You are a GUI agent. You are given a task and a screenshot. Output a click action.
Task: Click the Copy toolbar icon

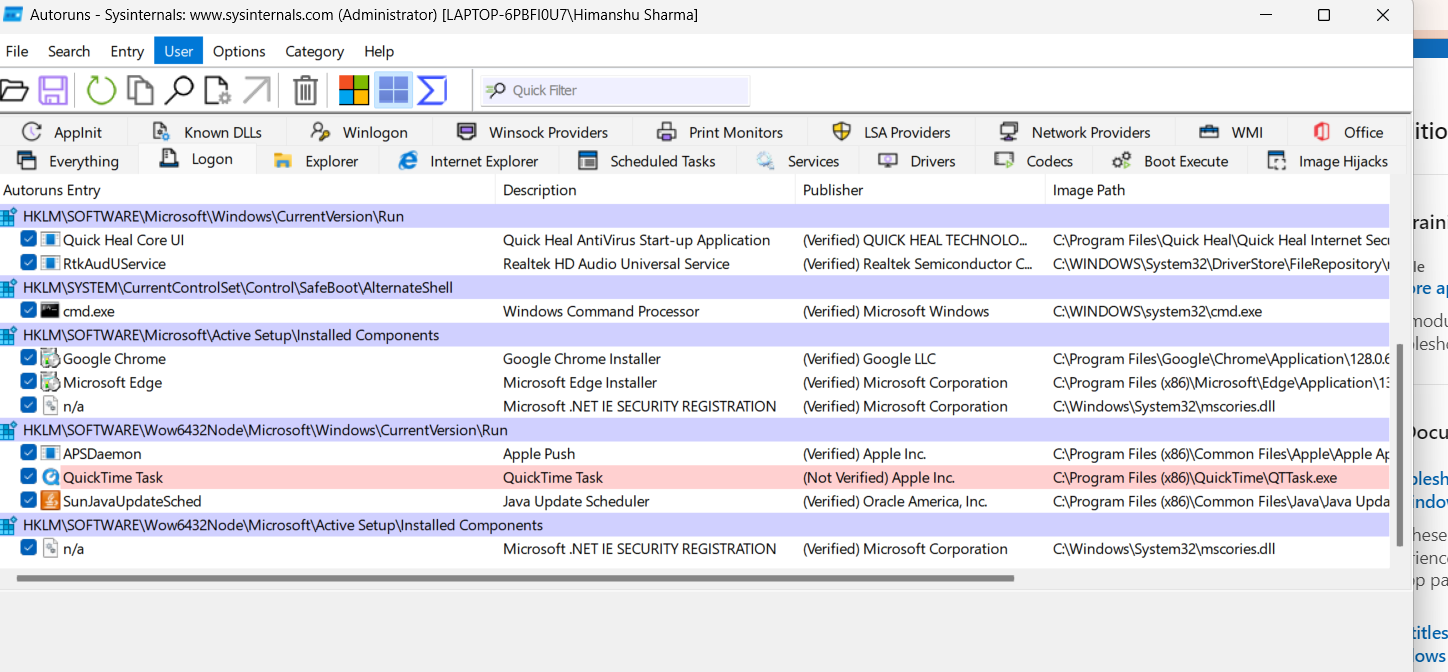click(140, 90)
